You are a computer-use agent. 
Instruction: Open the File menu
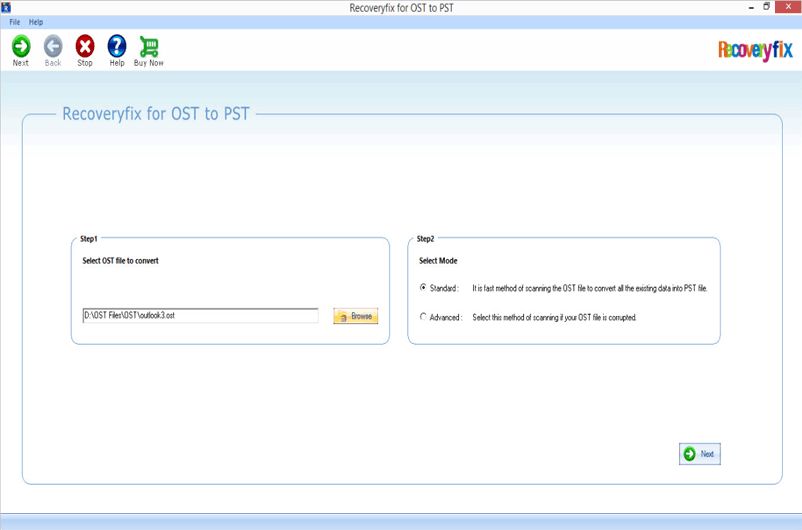[14, 22]
